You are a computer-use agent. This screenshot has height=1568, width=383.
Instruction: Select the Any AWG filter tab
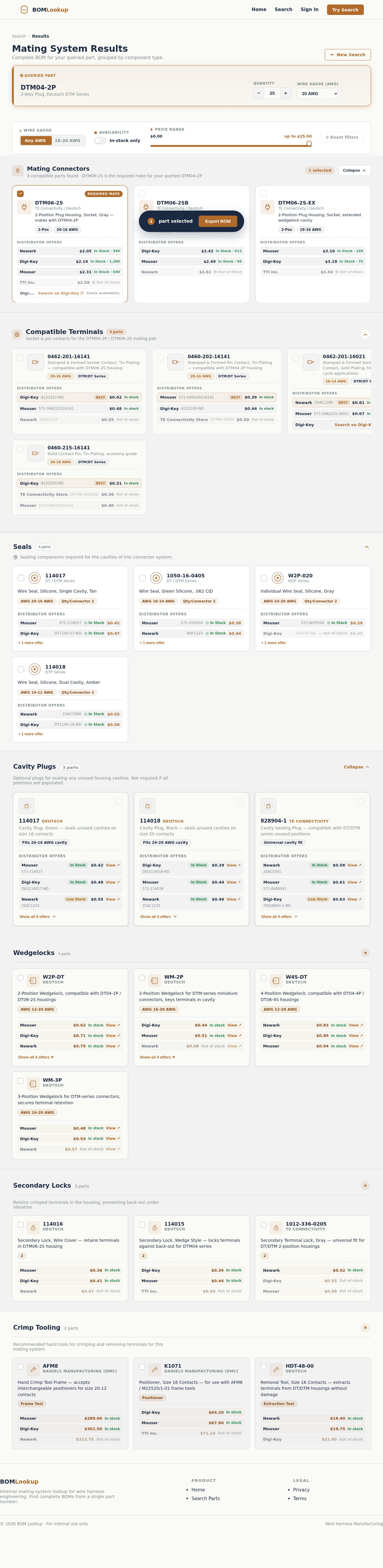tap(35, 141)
